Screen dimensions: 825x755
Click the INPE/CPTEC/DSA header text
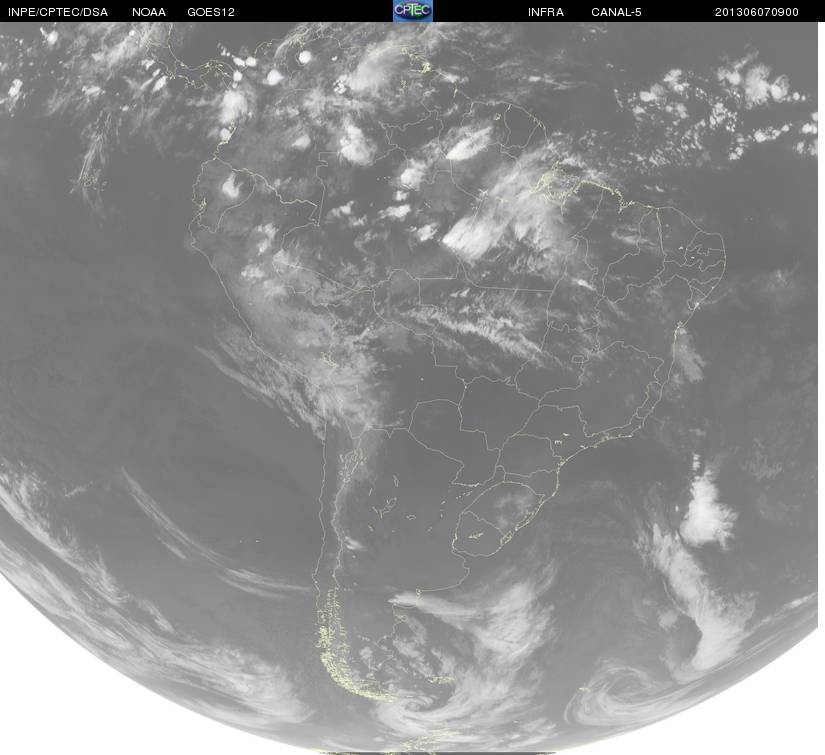tap(58, 12)
